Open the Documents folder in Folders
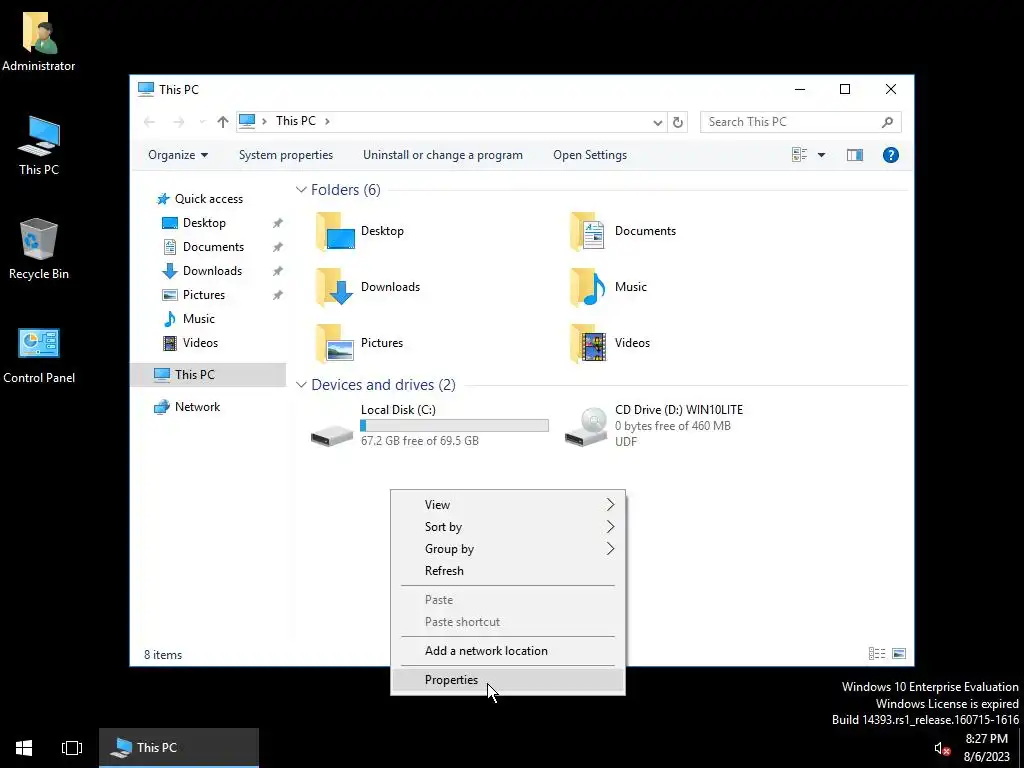The height and width of the screenshot is (768, 1024). (623, 231)
